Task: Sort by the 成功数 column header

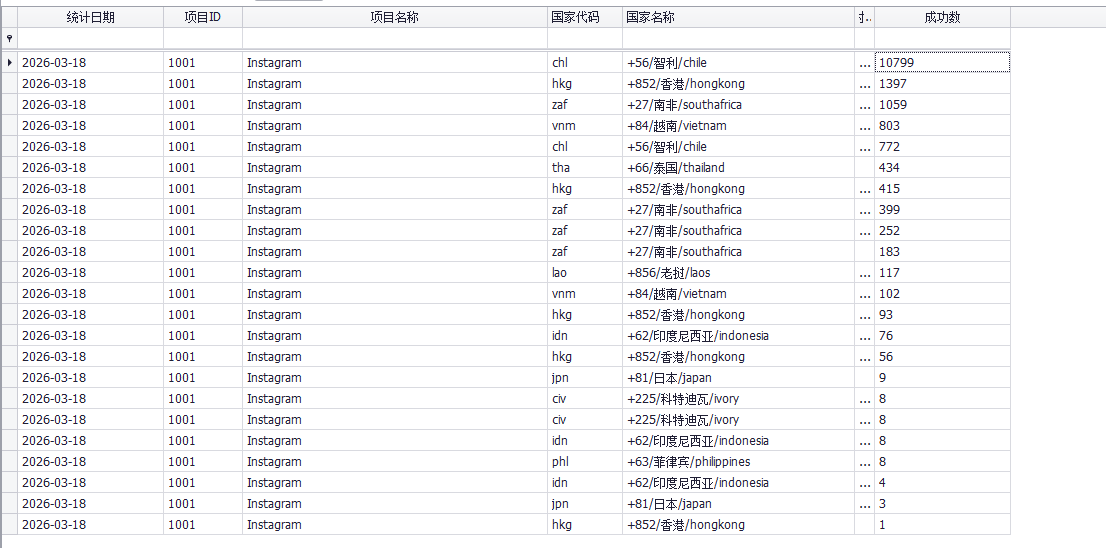Action: [x=942, y=18]
